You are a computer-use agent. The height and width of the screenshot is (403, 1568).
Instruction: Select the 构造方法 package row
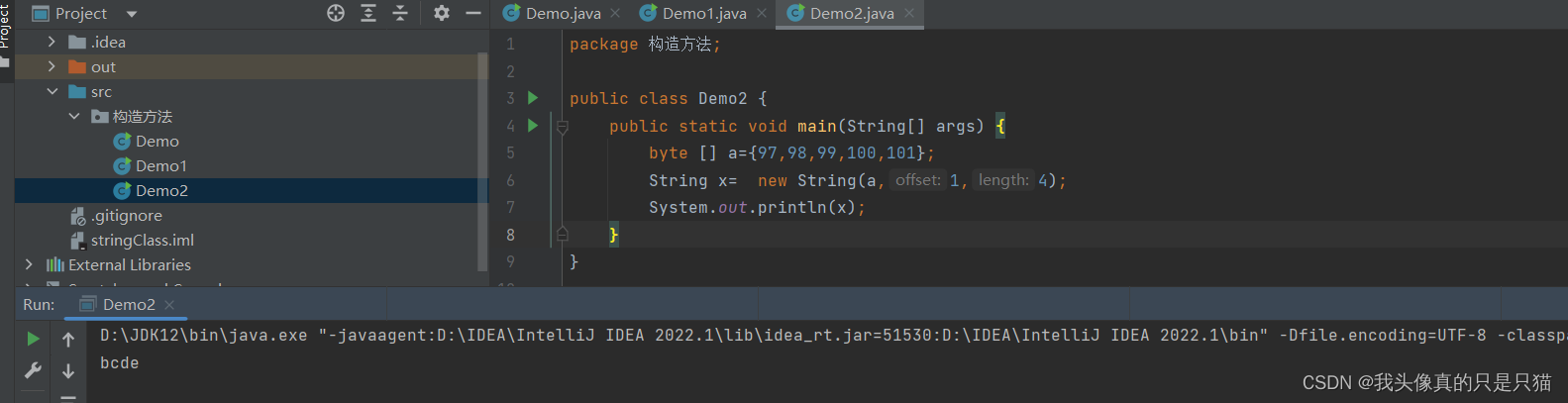246,116
